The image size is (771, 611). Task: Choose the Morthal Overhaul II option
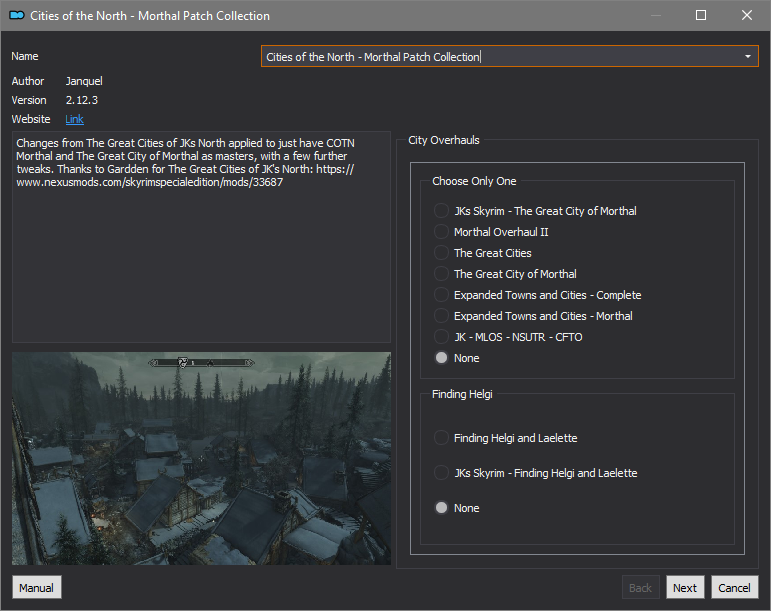491,232
